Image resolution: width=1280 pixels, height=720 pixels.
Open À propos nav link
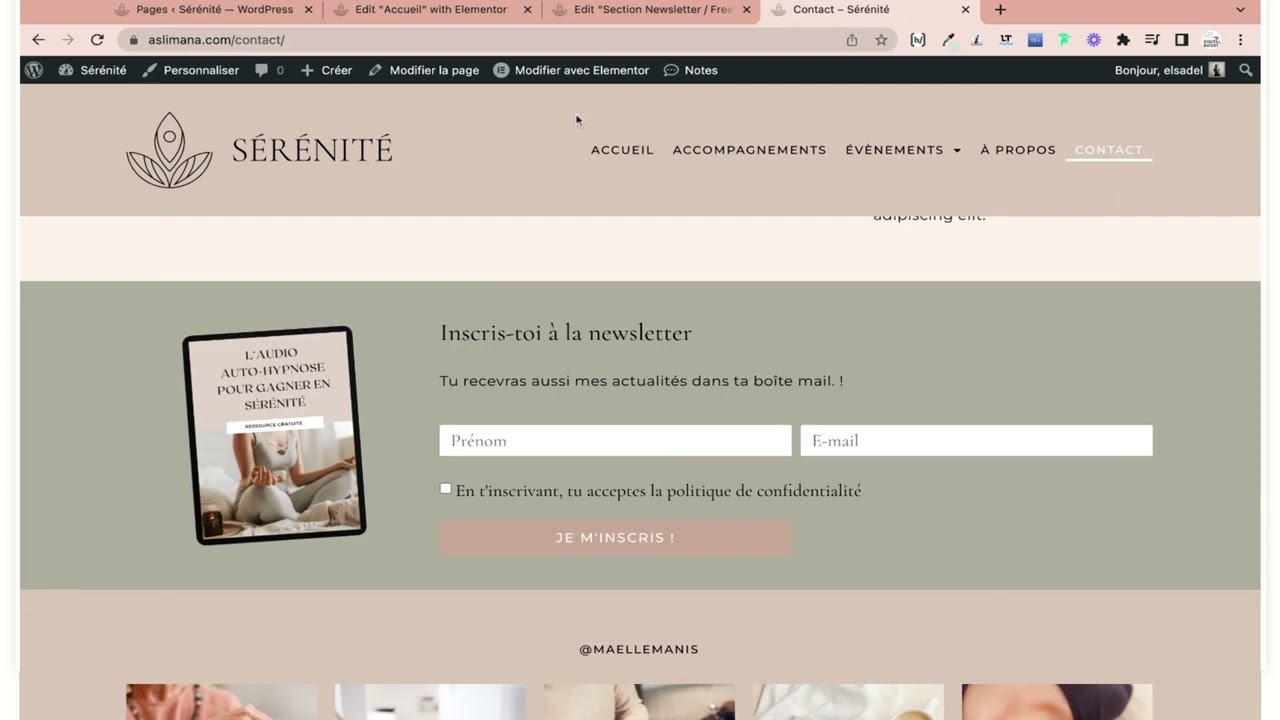point(1018,150)
